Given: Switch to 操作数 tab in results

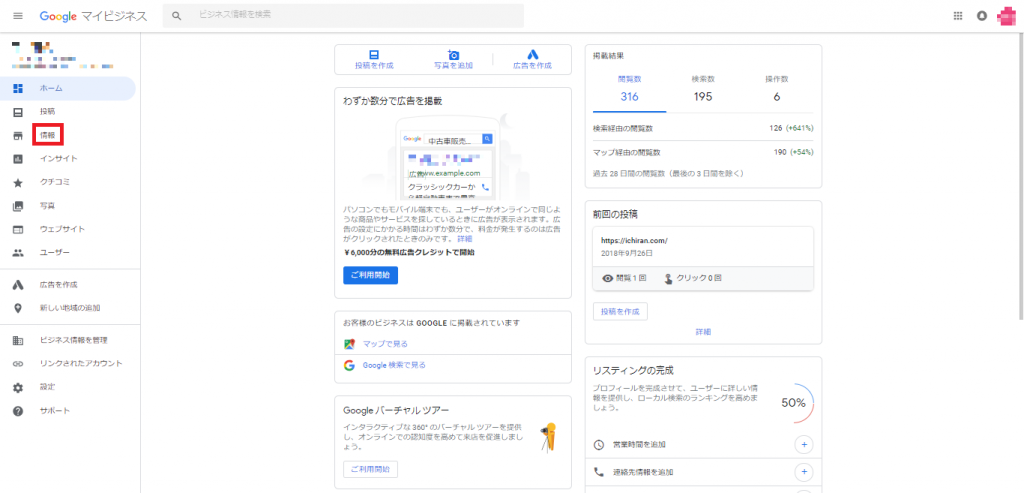Looking at the screenshot, I should click(776, 90).
